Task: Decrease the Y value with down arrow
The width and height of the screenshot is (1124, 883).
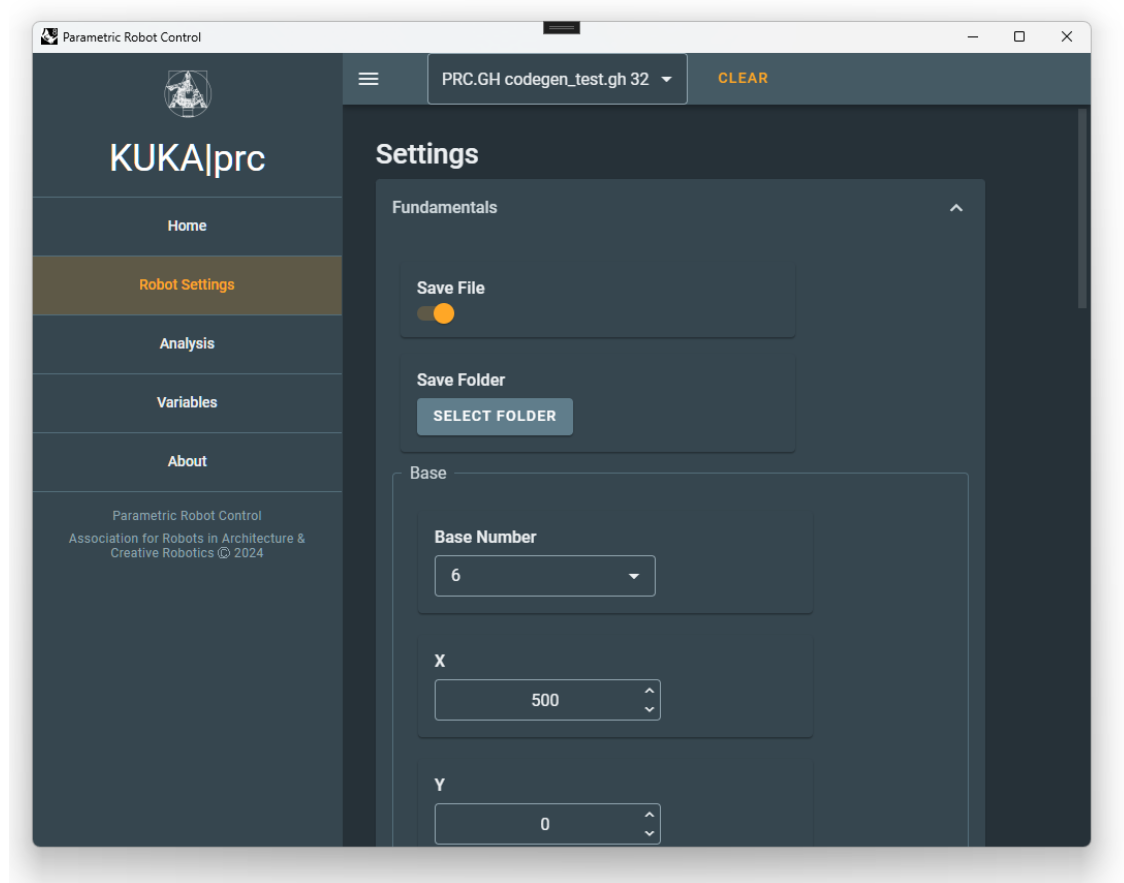Action: coord(649,834)
